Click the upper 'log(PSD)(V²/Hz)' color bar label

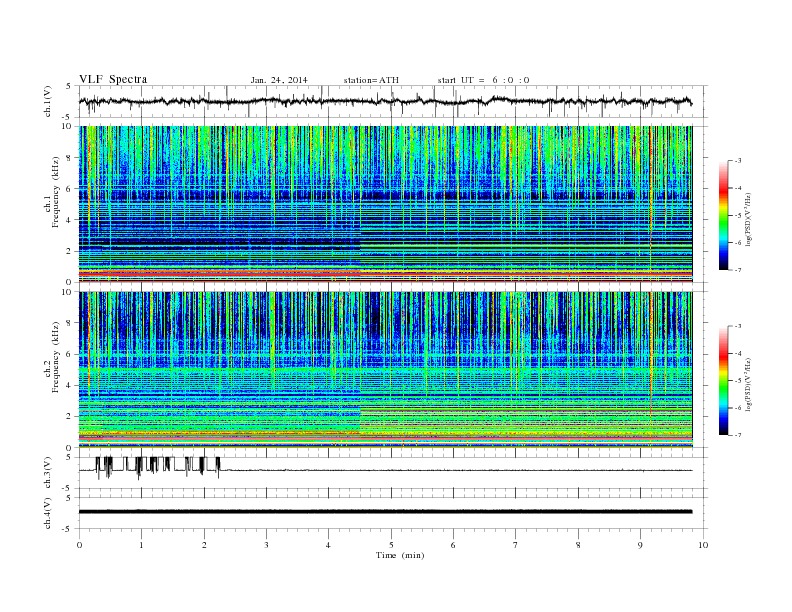748,219
